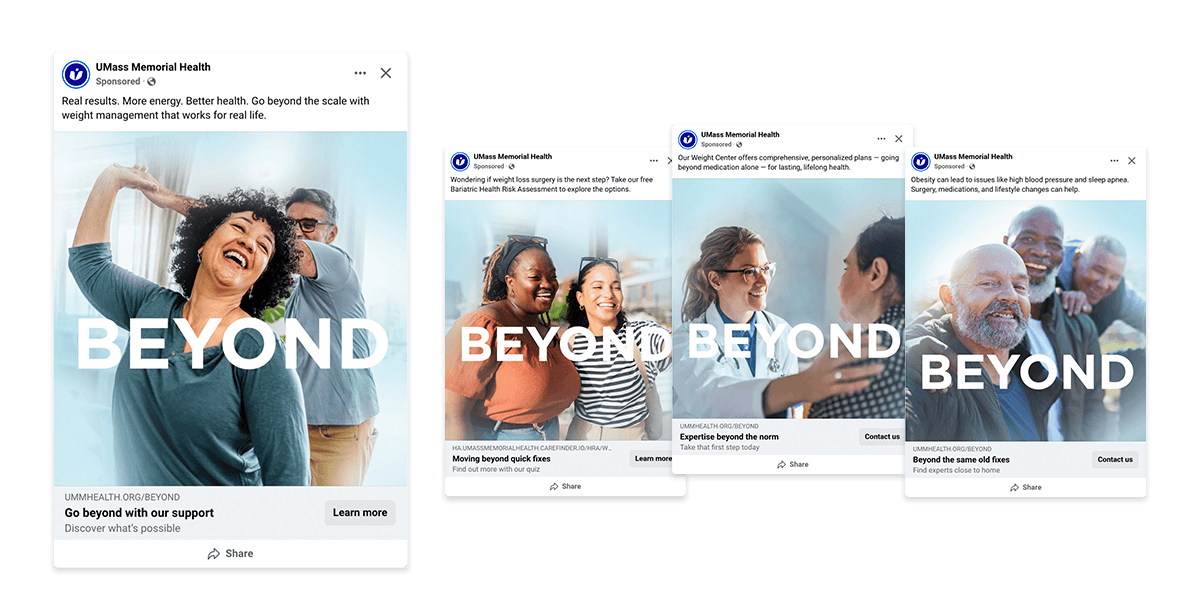Open UMass Memorial Health page name in the "Wondering if weight loss surgery" ad
1200x600 pixels.
tap(513, 157)
